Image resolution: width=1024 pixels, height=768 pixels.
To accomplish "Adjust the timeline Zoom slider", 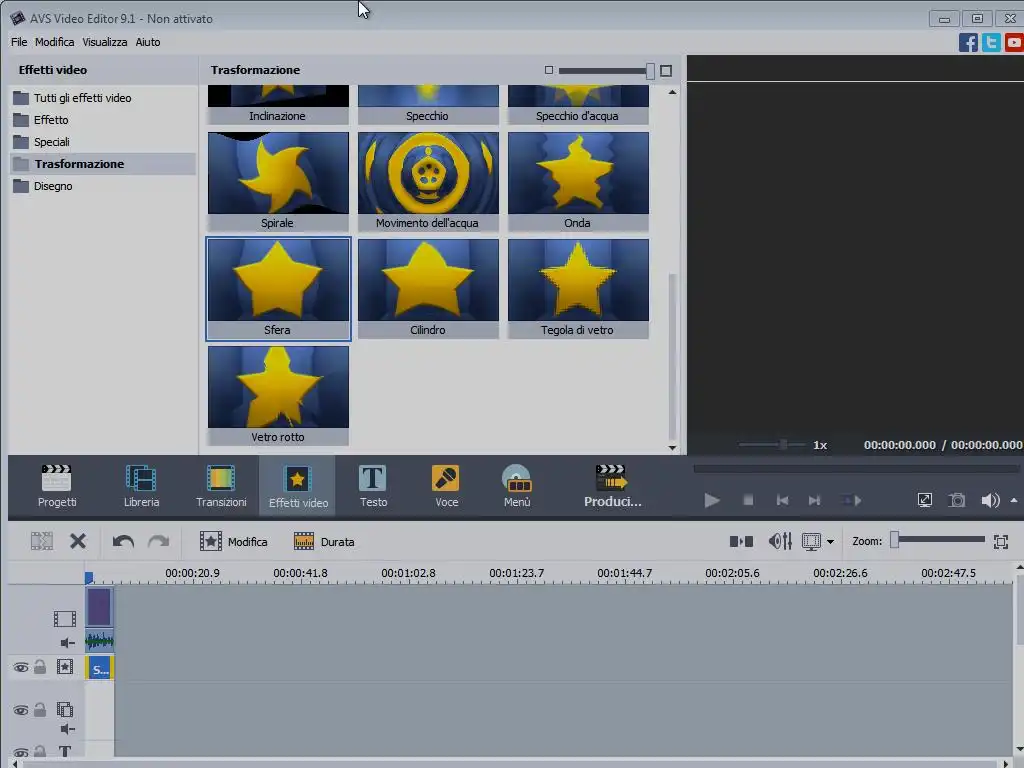I will tap(895, 540).
